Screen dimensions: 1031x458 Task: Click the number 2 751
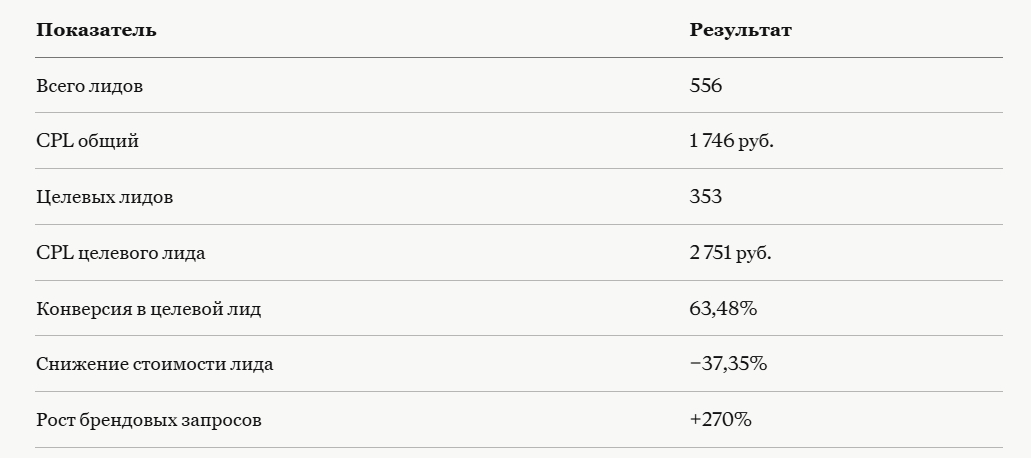click(710, 253)
